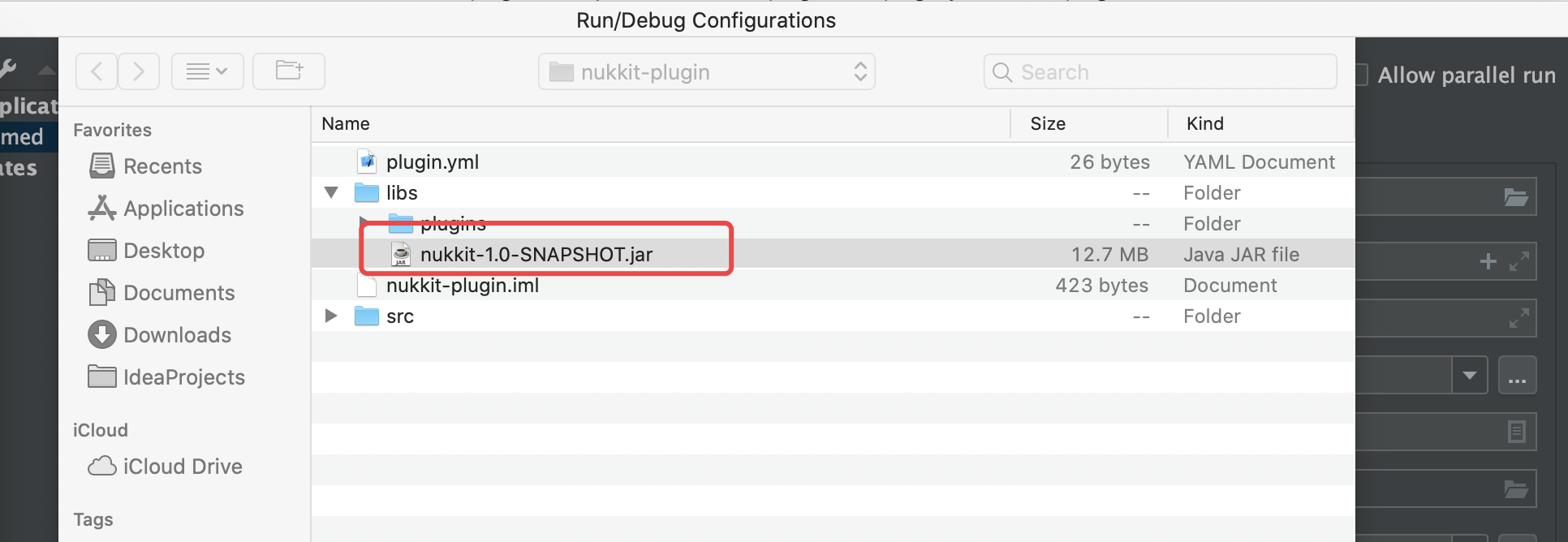Viewport: 1568px width, 542px height.
Task: Open Downloads in Favorites sidebar
Action: pyautogui.click(x=177, y=335)
